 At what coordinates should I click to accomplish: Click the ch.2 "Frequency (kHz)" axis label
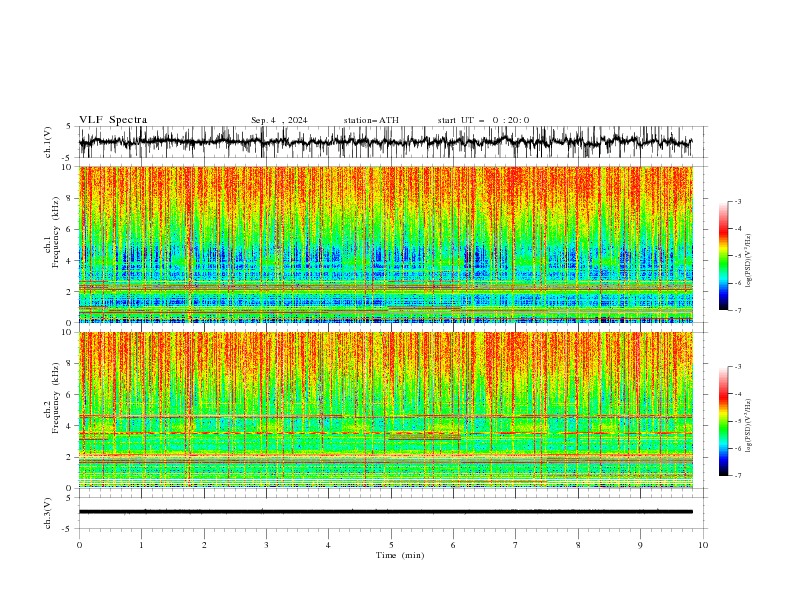click(56, 398)
